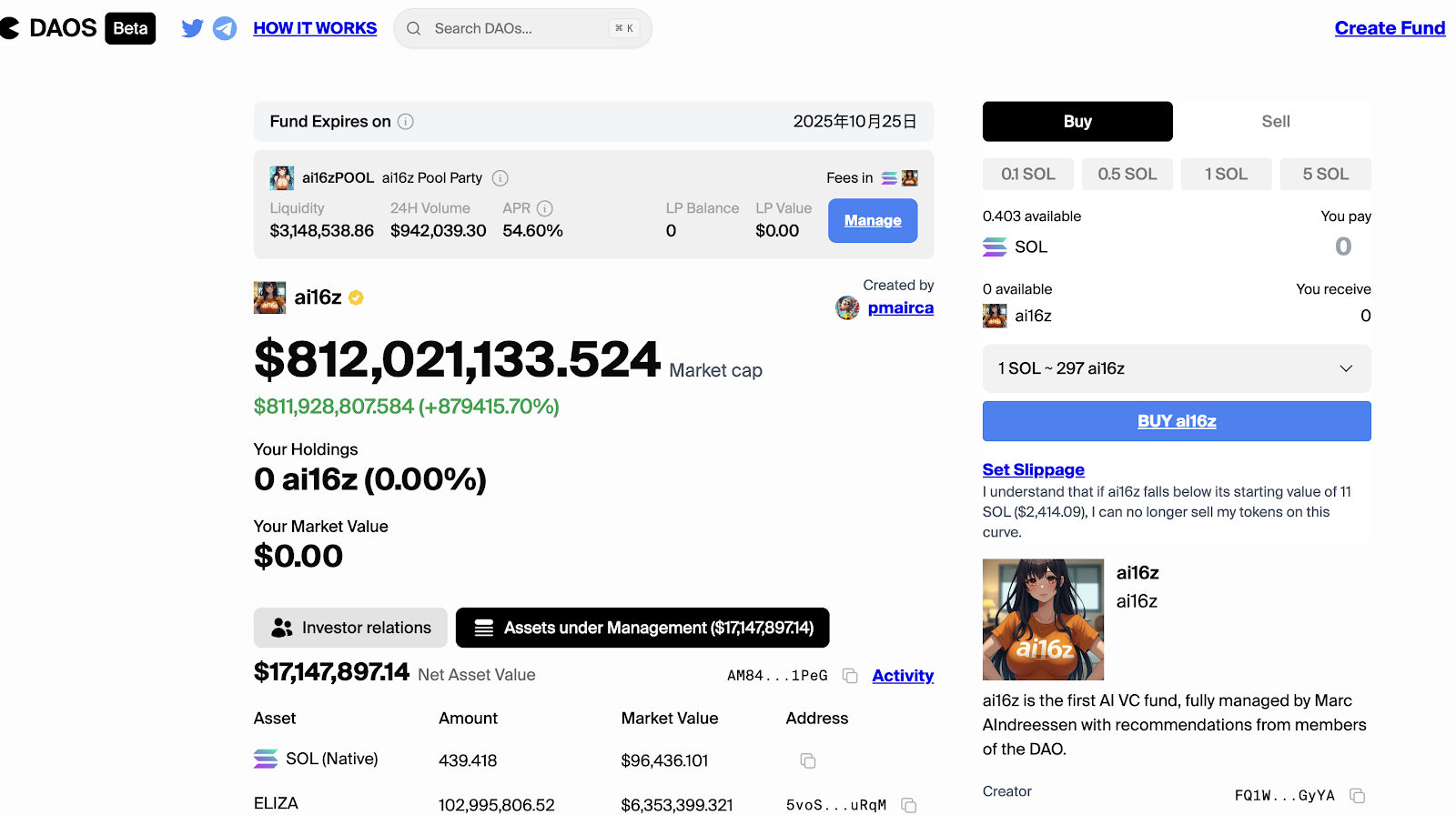Click the Fund Expires info icon

tap(406, 122)
